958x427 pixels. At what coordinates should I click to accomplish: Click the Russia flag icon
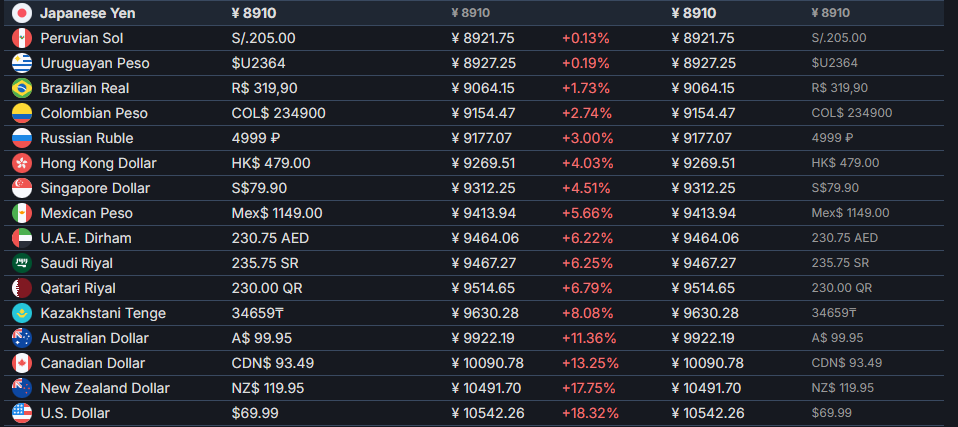click(x=21, y=138)
